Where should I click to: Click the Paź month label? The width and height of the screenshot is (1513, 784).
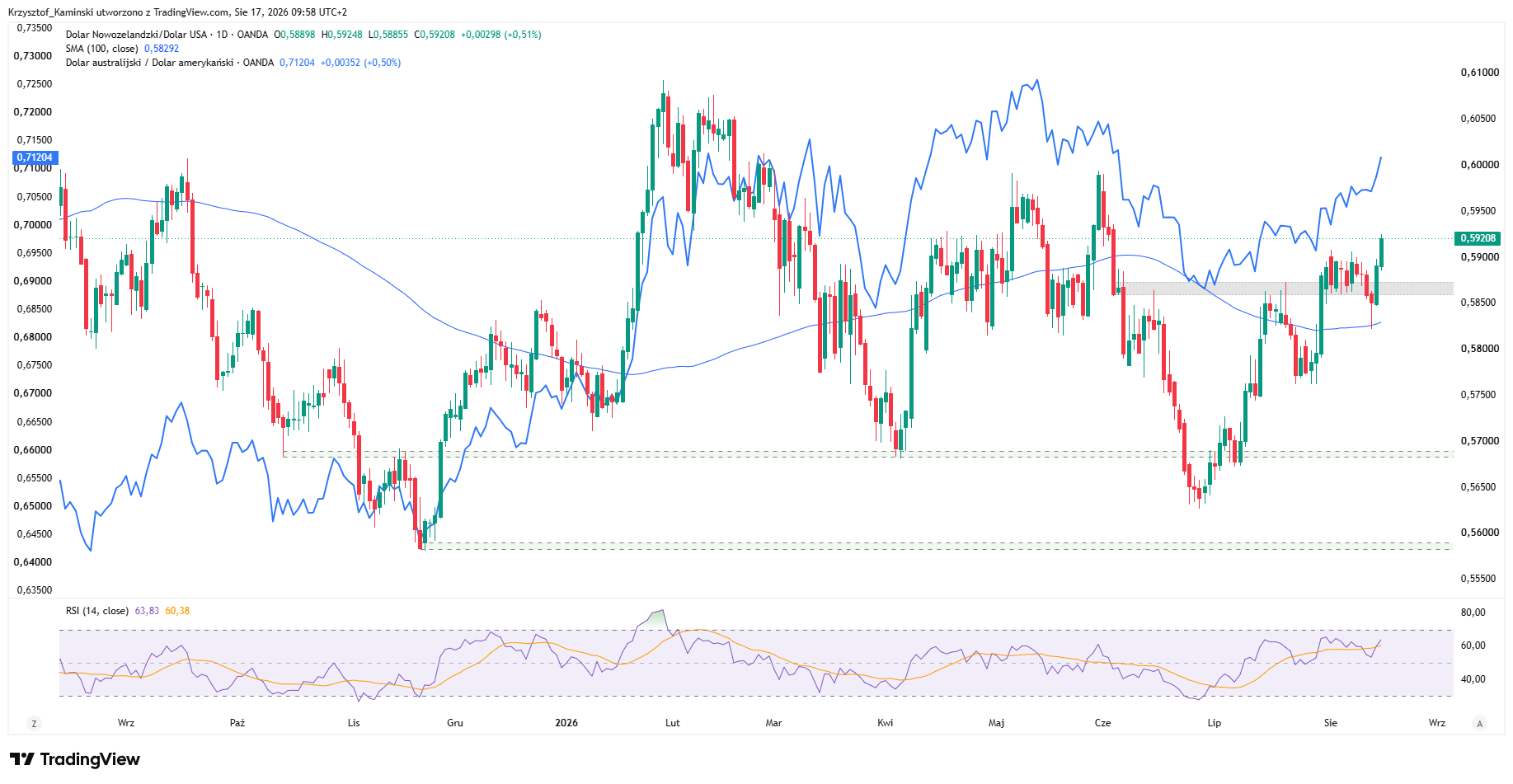[x=237, y=723]
